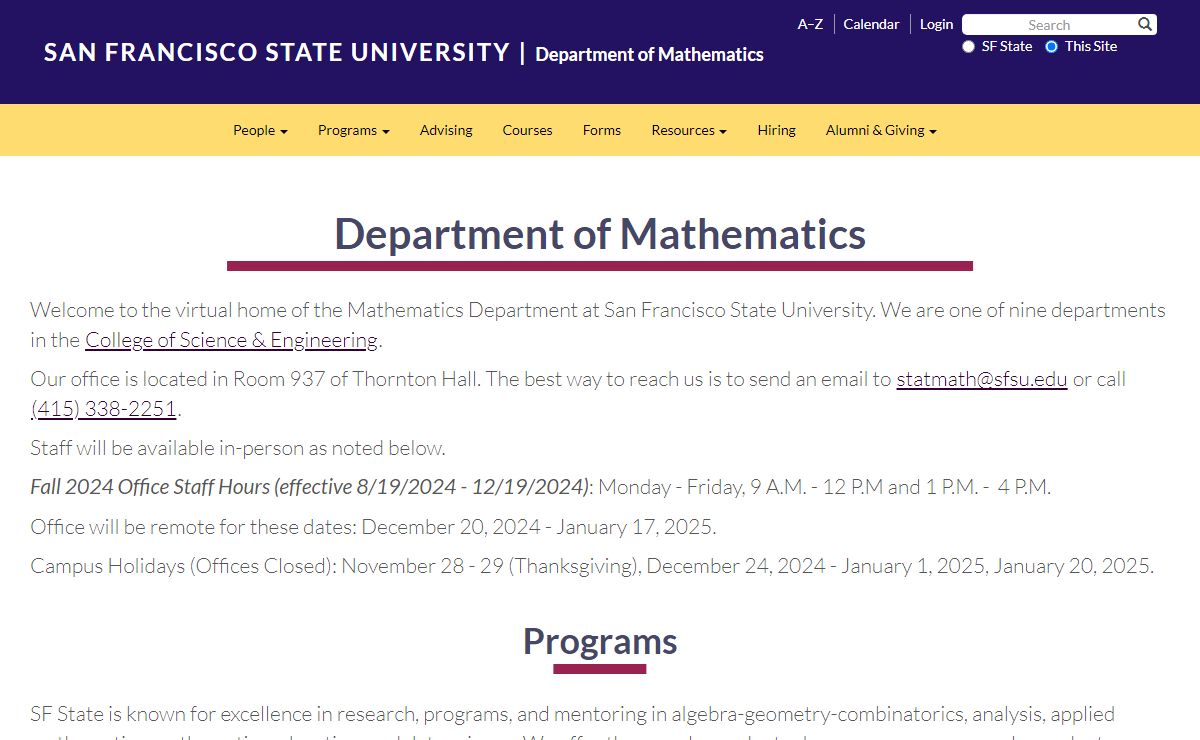
Task: Expand the Resources dropdown menu
Action: click(x=688, y=130)
